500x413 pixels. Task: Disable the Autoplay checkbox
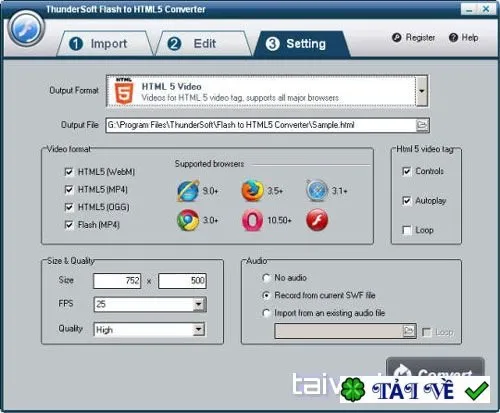(x=407, y=201)
